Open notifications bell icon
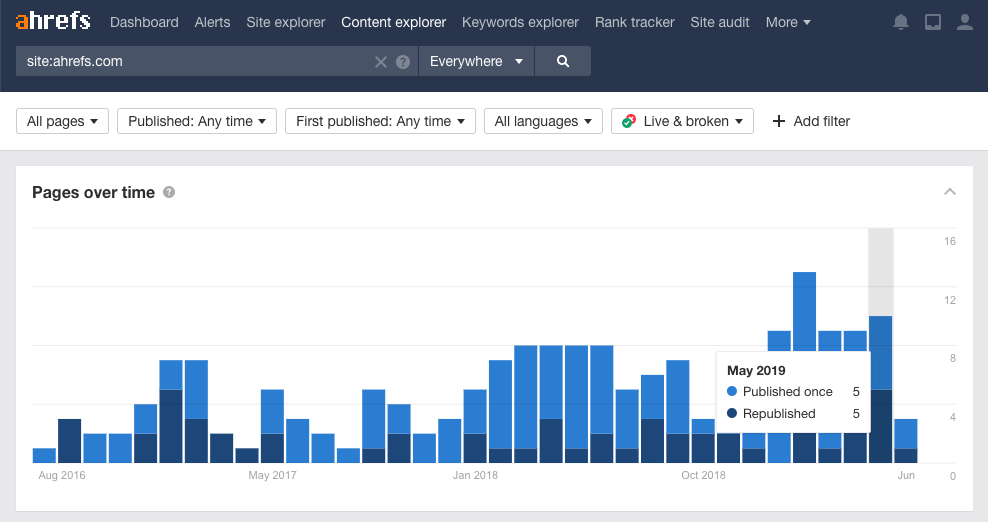This screenshot has height=522, width=988. coord(900,23)
